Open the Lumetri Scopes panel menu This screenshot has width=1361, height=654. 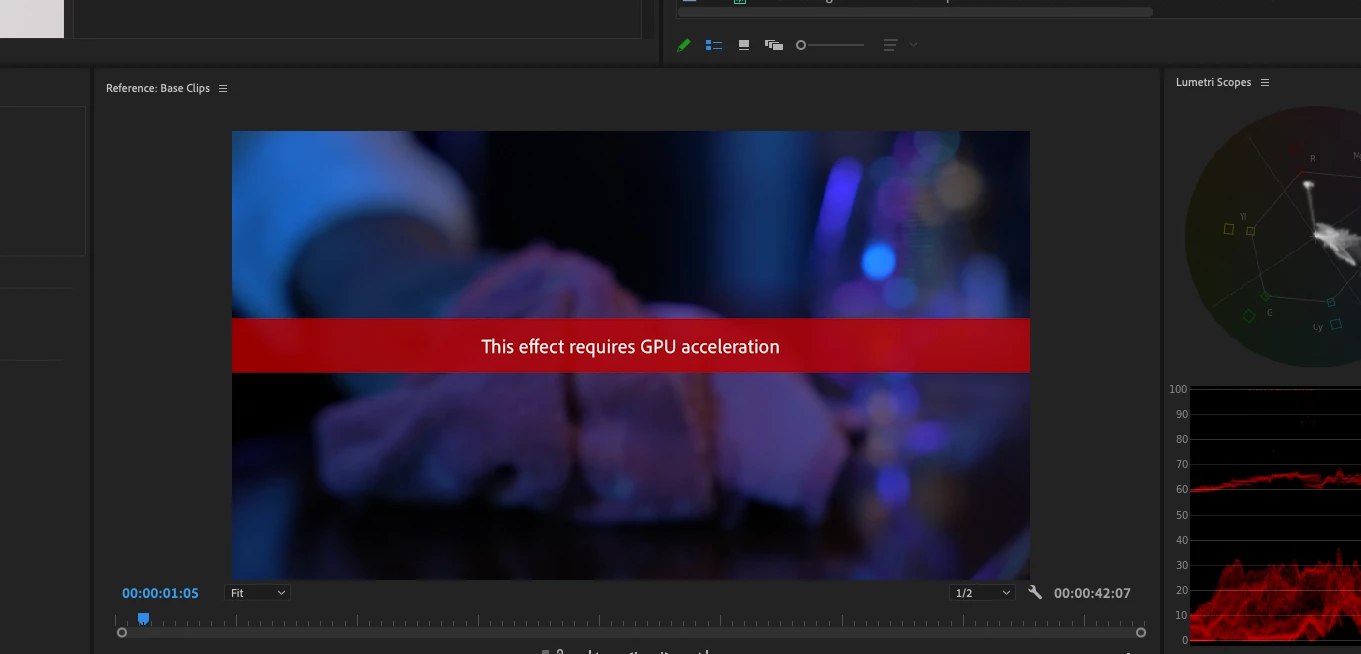(x=1265, y=82)
